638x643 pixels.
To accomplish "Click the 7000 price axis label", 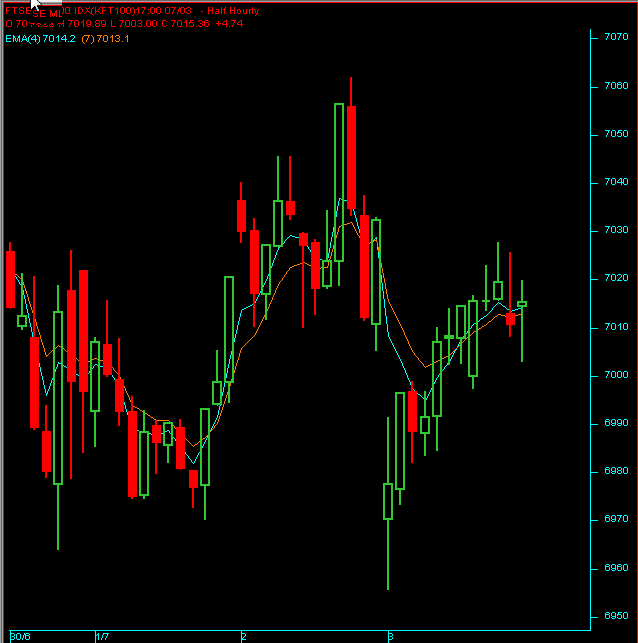I will tap(616, 375).
